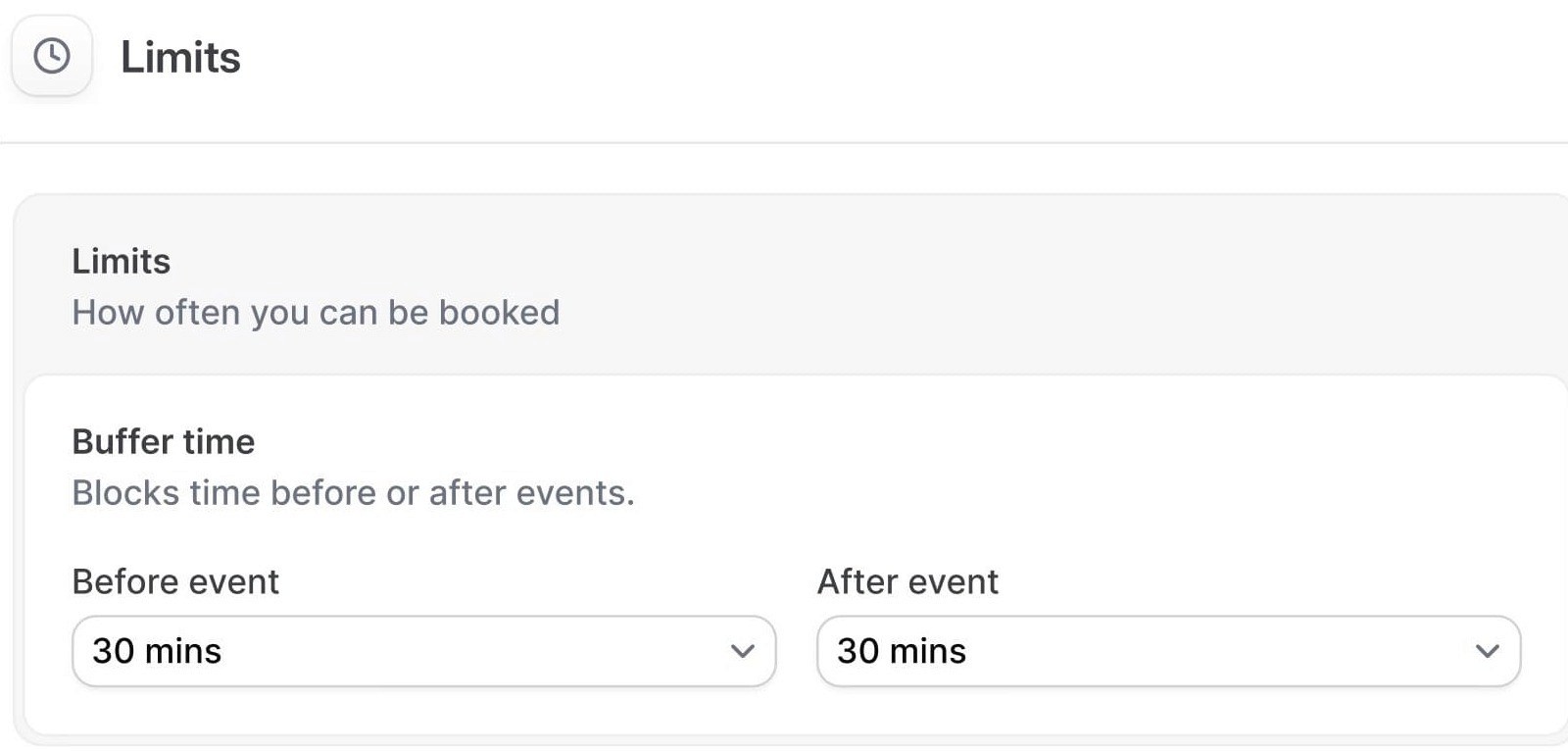Viewport: 1568px width, 751px height.
Task: Click the Limits page title
Action: tap(180, 57)
